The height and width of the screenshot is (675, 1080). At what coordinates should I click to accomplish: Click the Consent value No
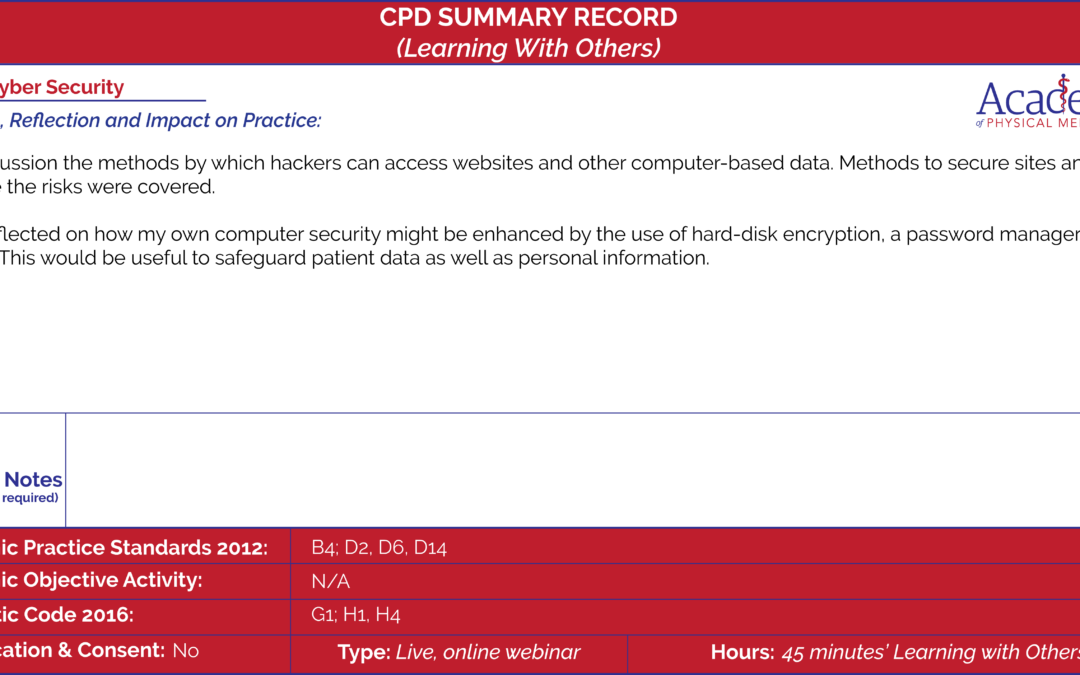click(185, 650)
